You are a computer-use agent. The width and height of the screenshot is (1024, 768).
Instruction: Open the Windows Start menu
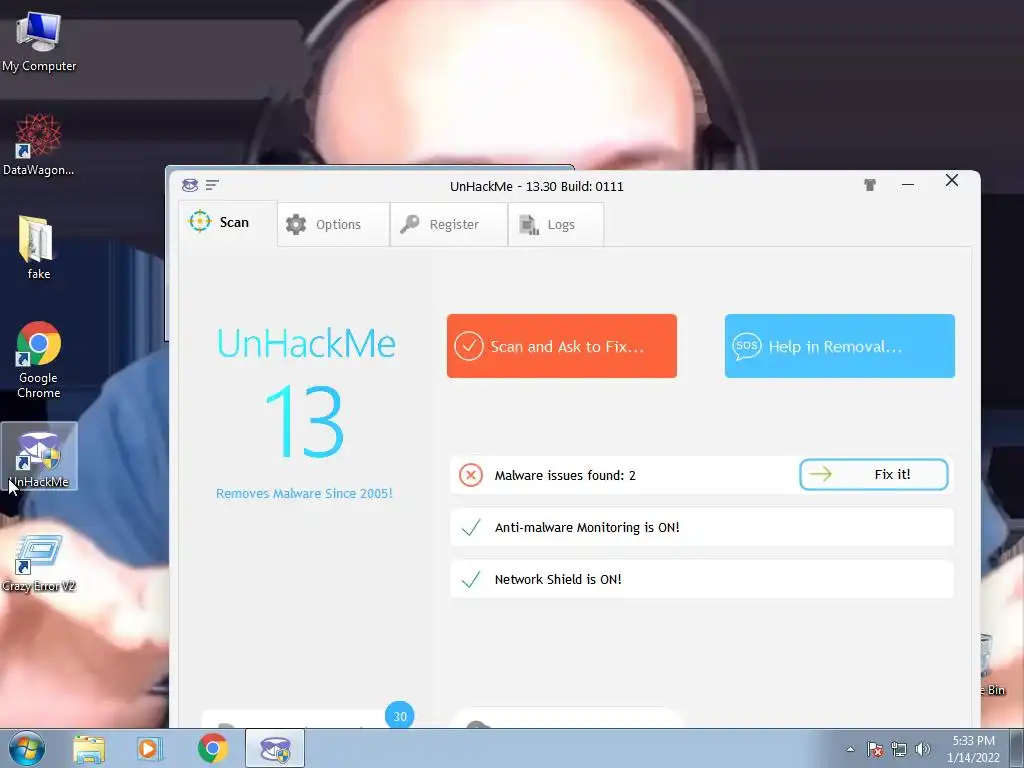[x=27, y=748]
